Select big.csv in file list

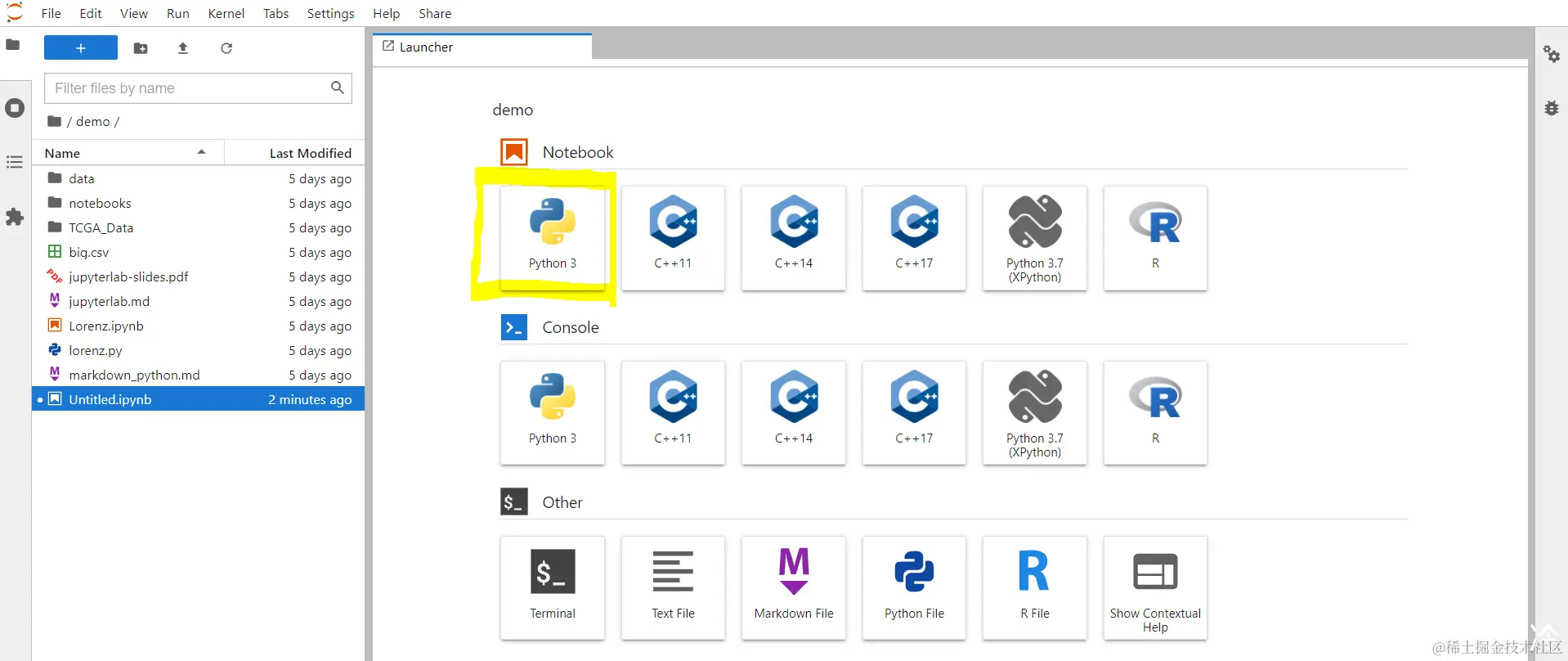coord(199,252)
